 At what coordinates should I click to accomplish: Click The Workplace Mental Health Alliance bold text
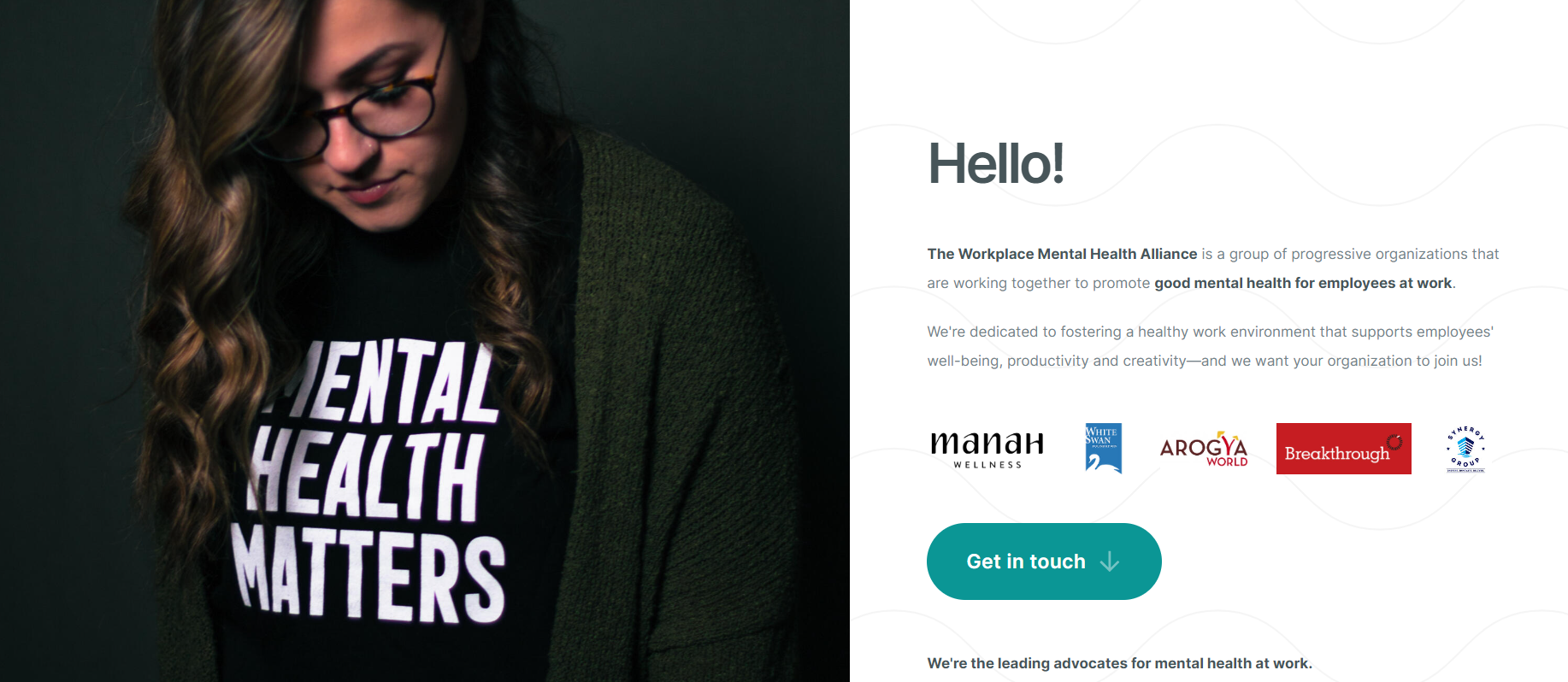1062,254
